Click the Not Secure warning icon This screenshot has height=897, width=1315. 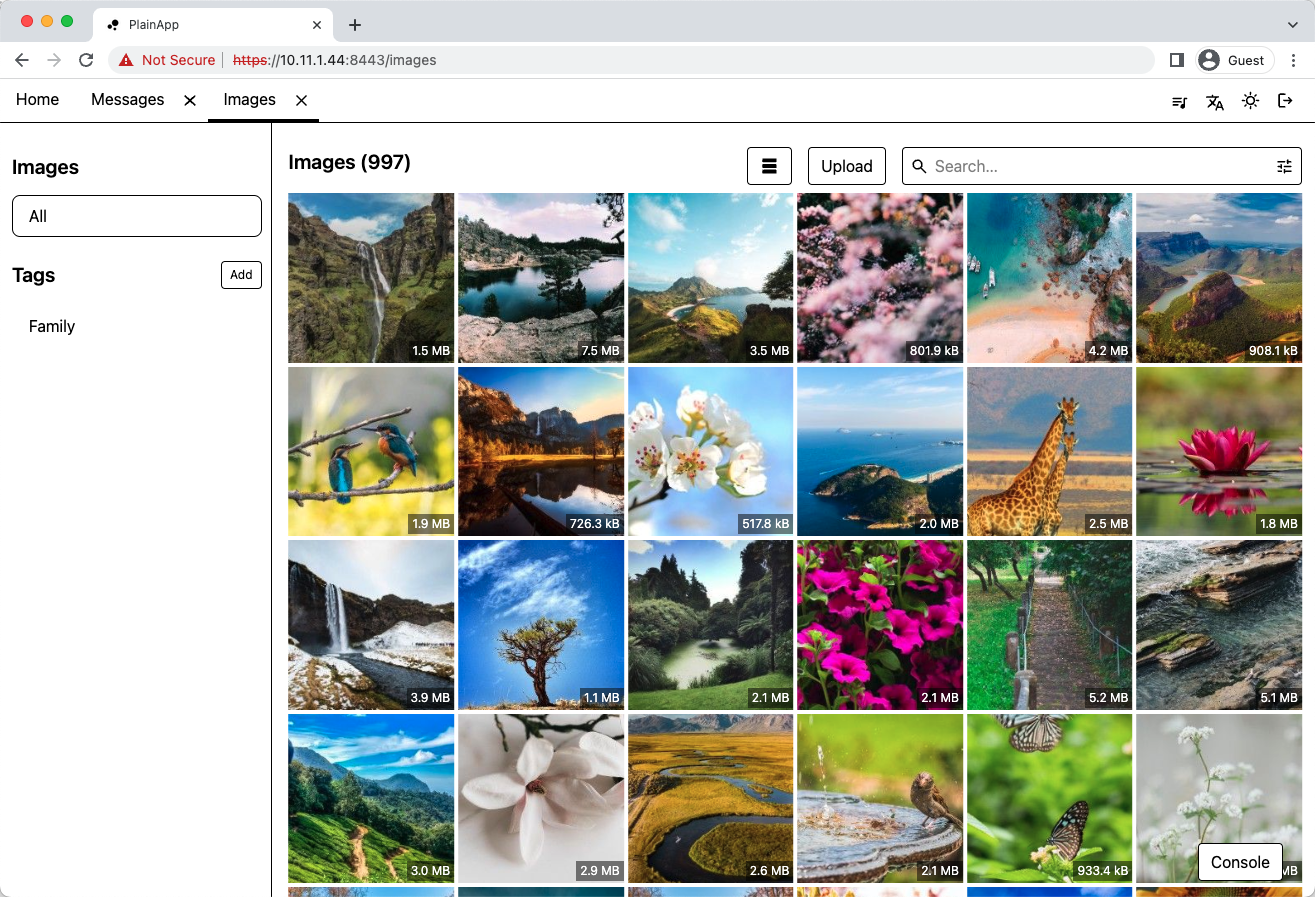tap(126, 60)
